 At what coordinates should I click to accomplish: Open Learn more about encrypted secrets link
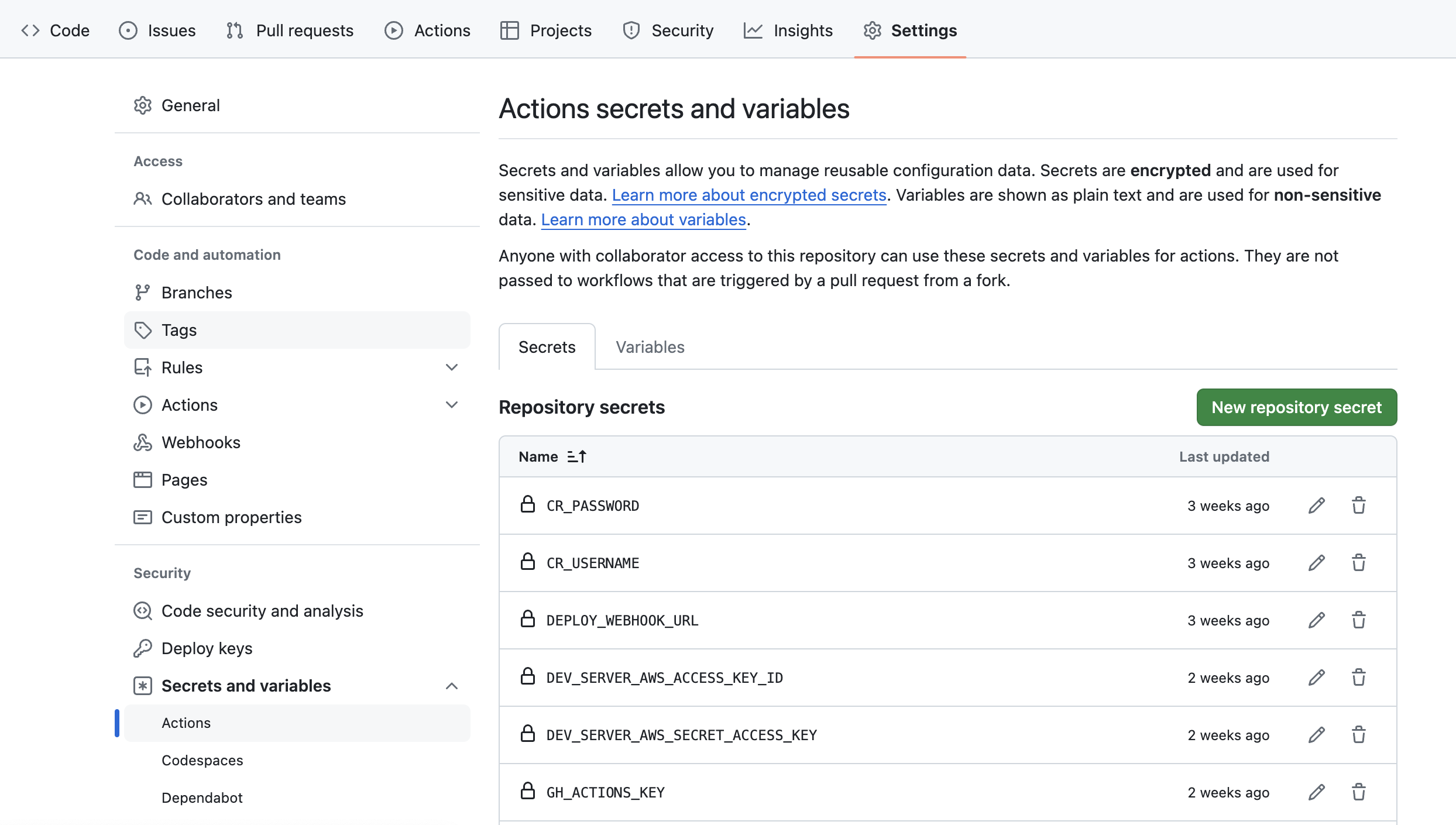tap(749, 195)
